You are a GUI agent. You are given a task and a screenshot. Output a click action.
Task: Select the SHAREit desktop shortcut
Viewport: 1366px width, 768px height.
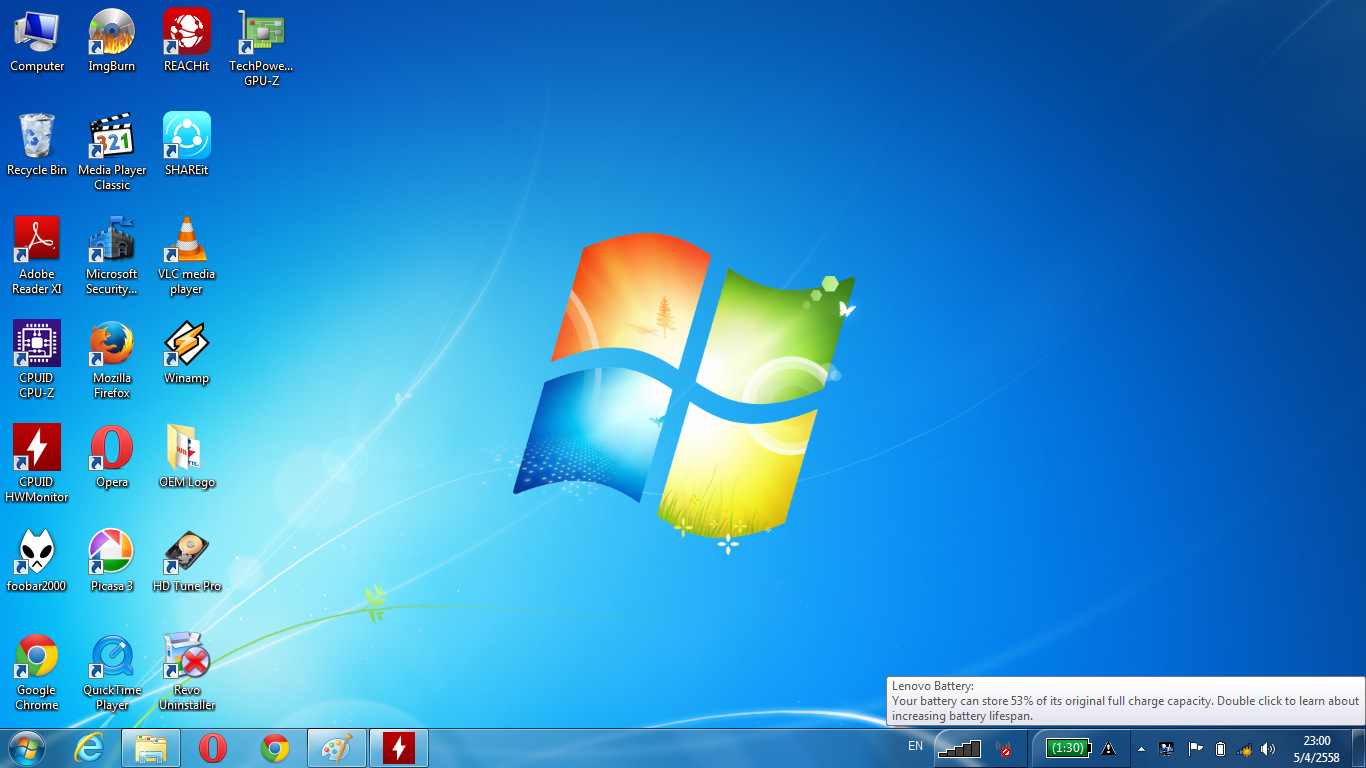coord(187,145)
